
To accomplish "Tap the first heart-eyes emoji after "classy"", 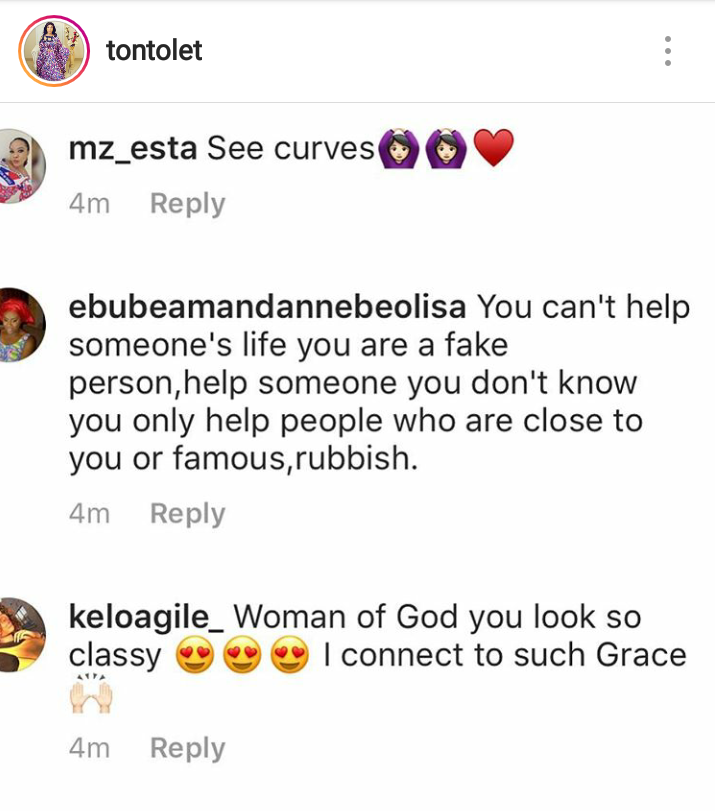I will (x=195, y=657).
